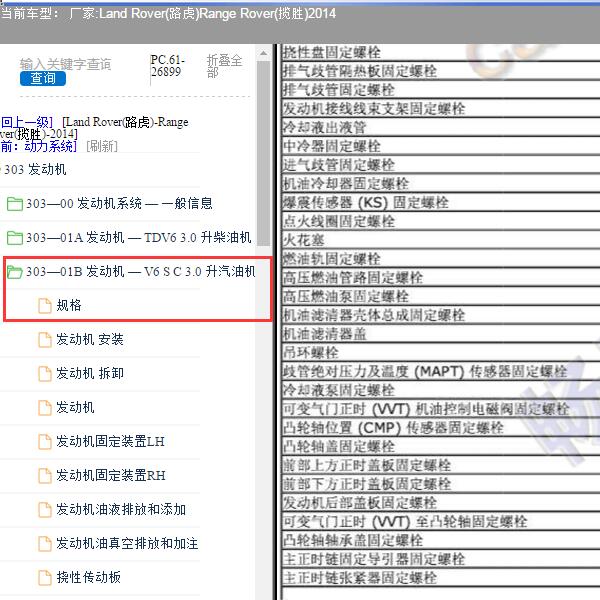This screenshot has height=600, width=600.
Task: Open the 动力系统 breadcrumb link
Action: [x=50, y=146]
